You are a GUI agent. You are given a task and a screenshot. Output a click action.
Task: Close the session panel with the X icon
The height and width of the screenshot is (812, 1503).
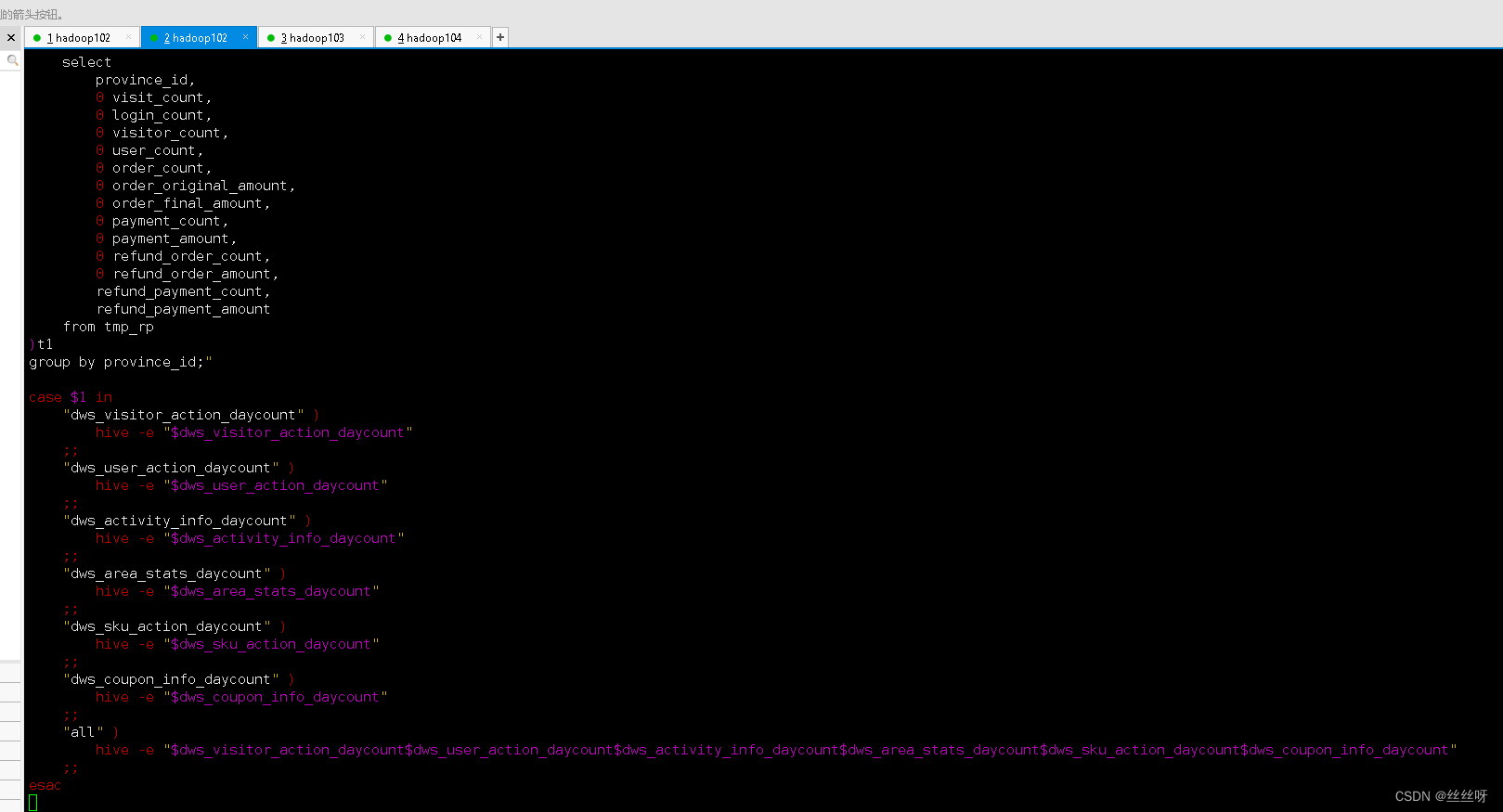pyautogui.click(x=11, y=38)
